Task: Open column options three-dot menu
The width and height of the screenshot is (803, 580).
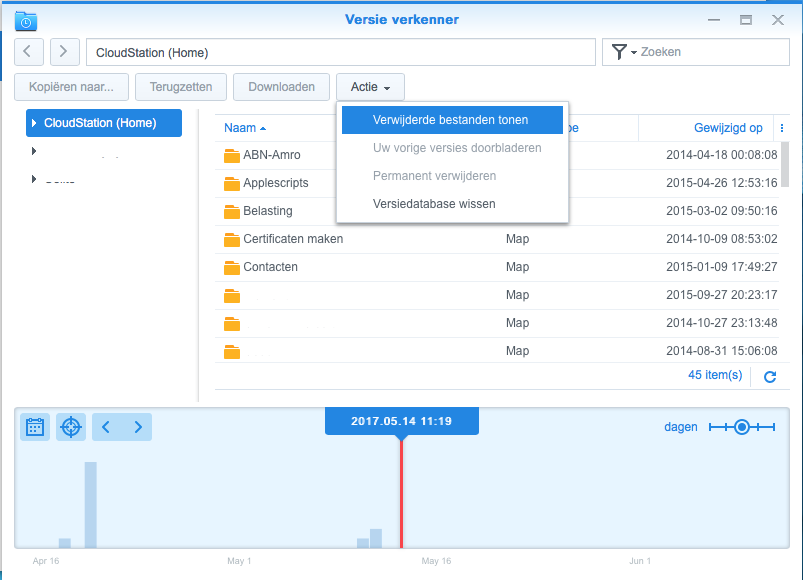Action: [x=783, y=128]
